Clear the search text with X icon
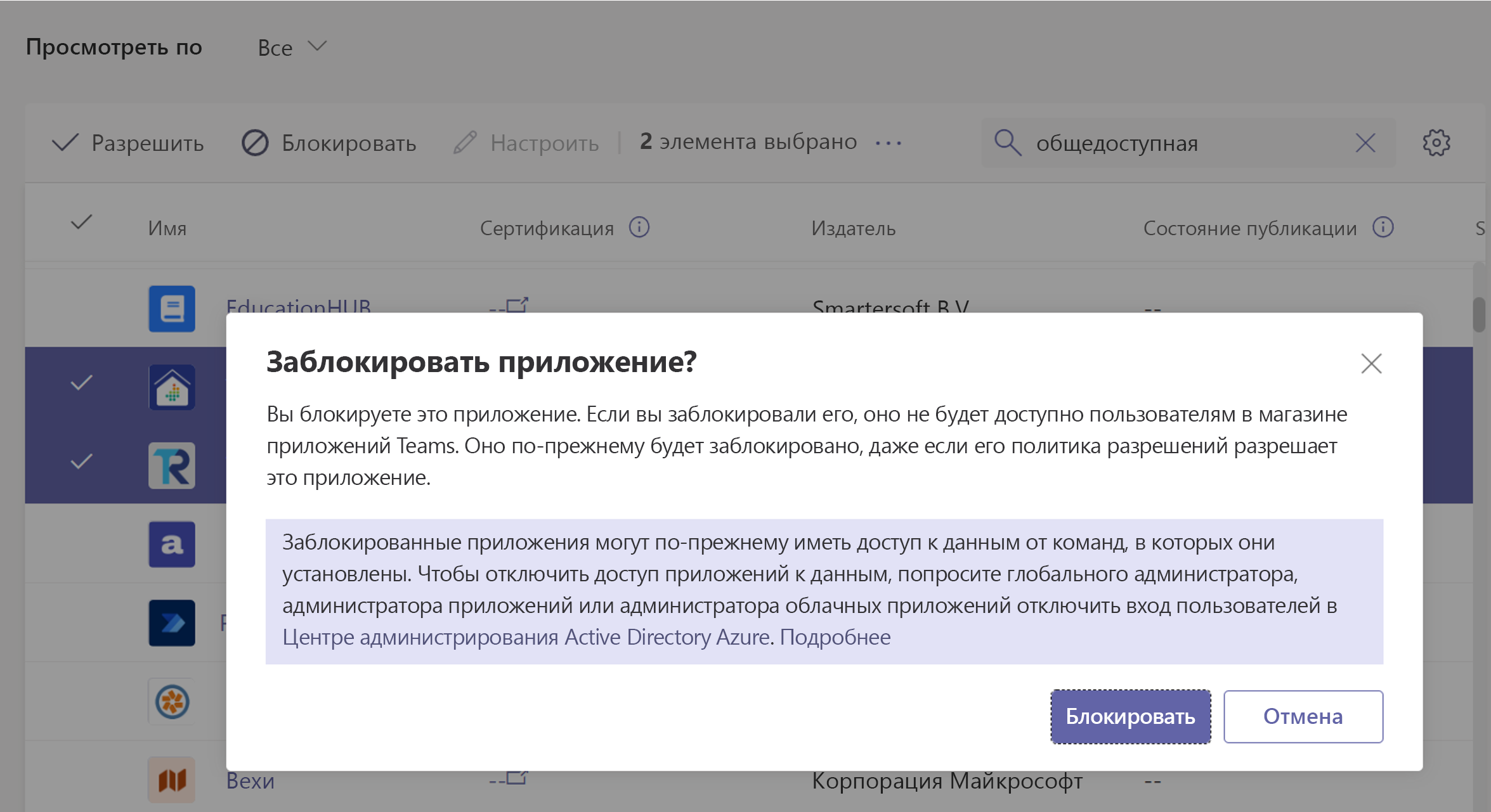 [1365, 143]
